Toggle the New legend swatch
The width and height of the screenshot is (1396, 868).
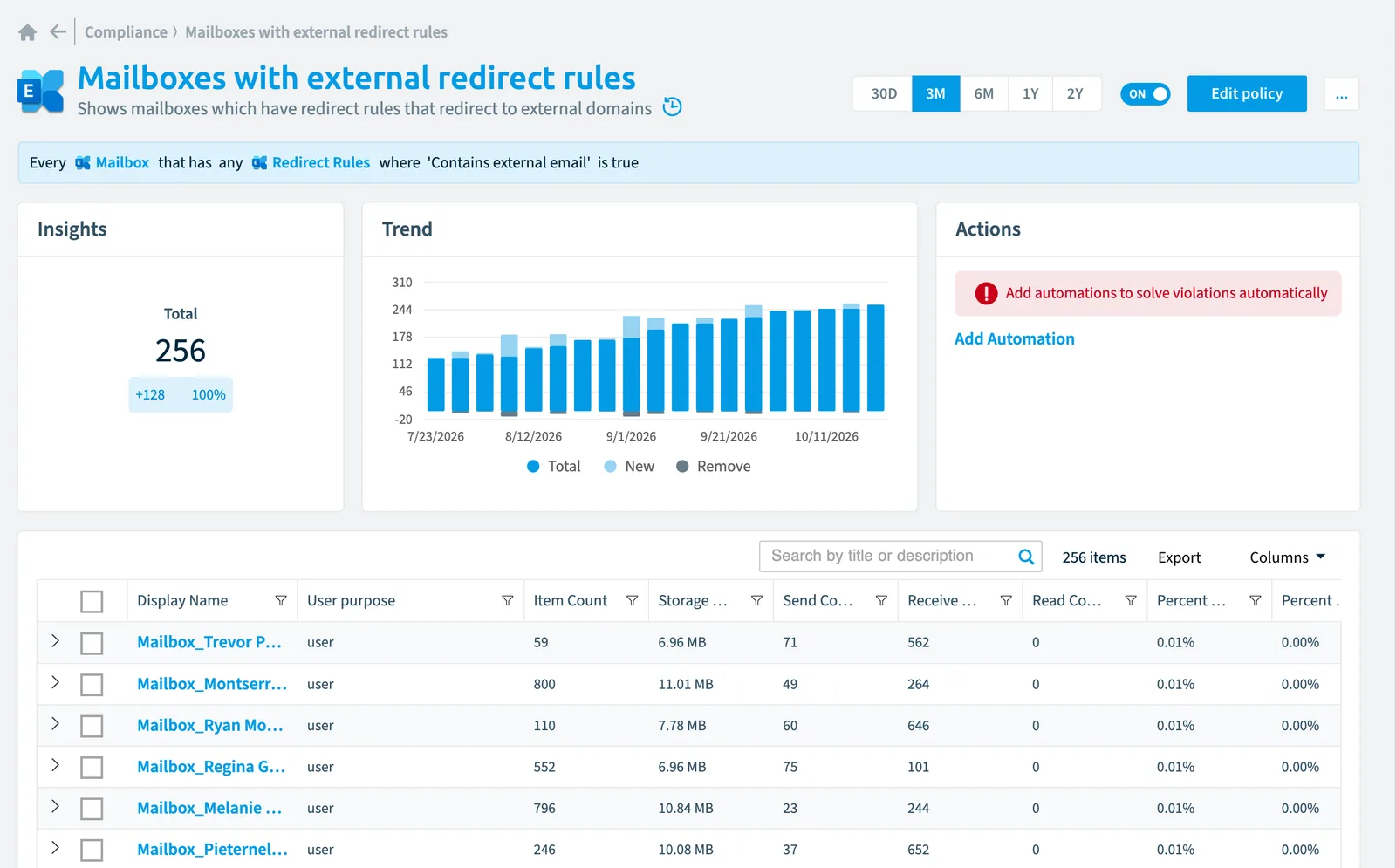pyautogui.click(x=610, y=467)
